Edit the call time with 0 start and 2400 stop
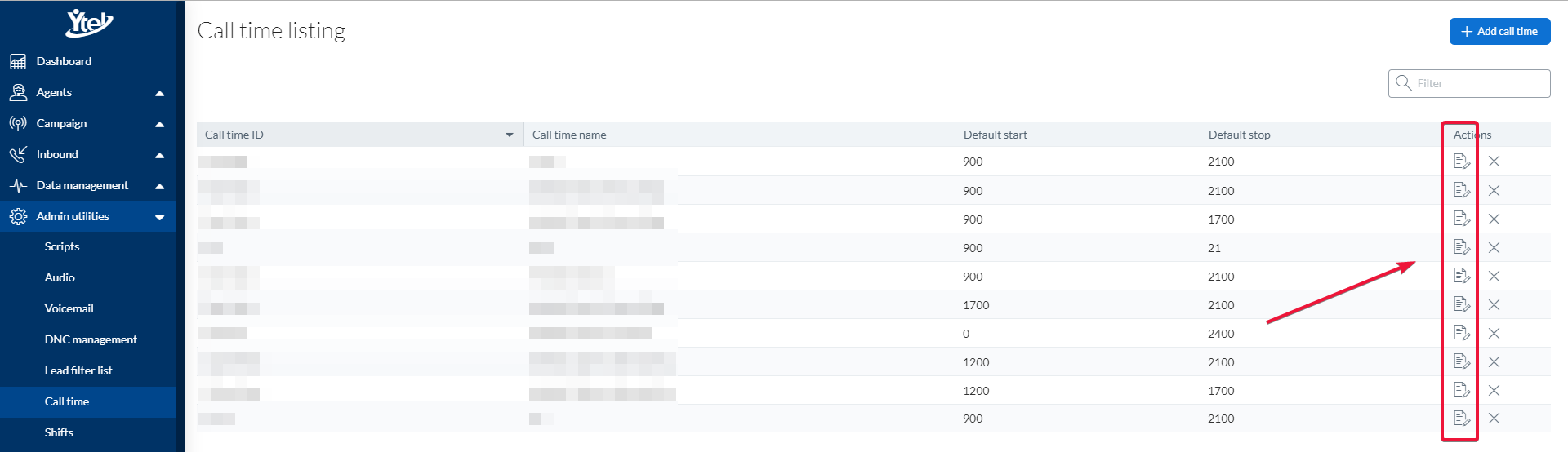 pyautogui.click(x=1462, y=333)
